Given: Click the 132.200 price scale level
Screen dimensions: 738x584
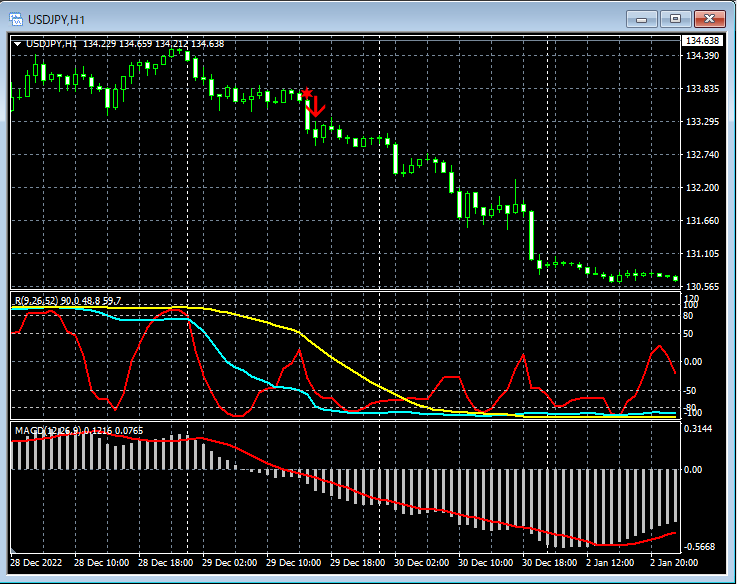Looking at the screenshot, I should point(703,188).
